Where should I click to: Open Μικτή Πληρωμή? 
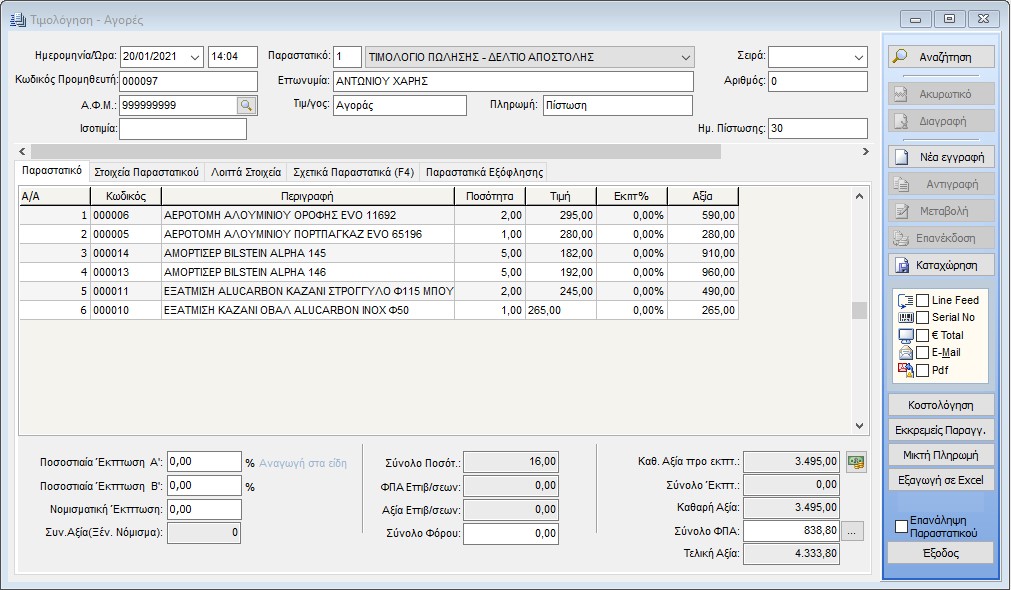click(940, 455)
